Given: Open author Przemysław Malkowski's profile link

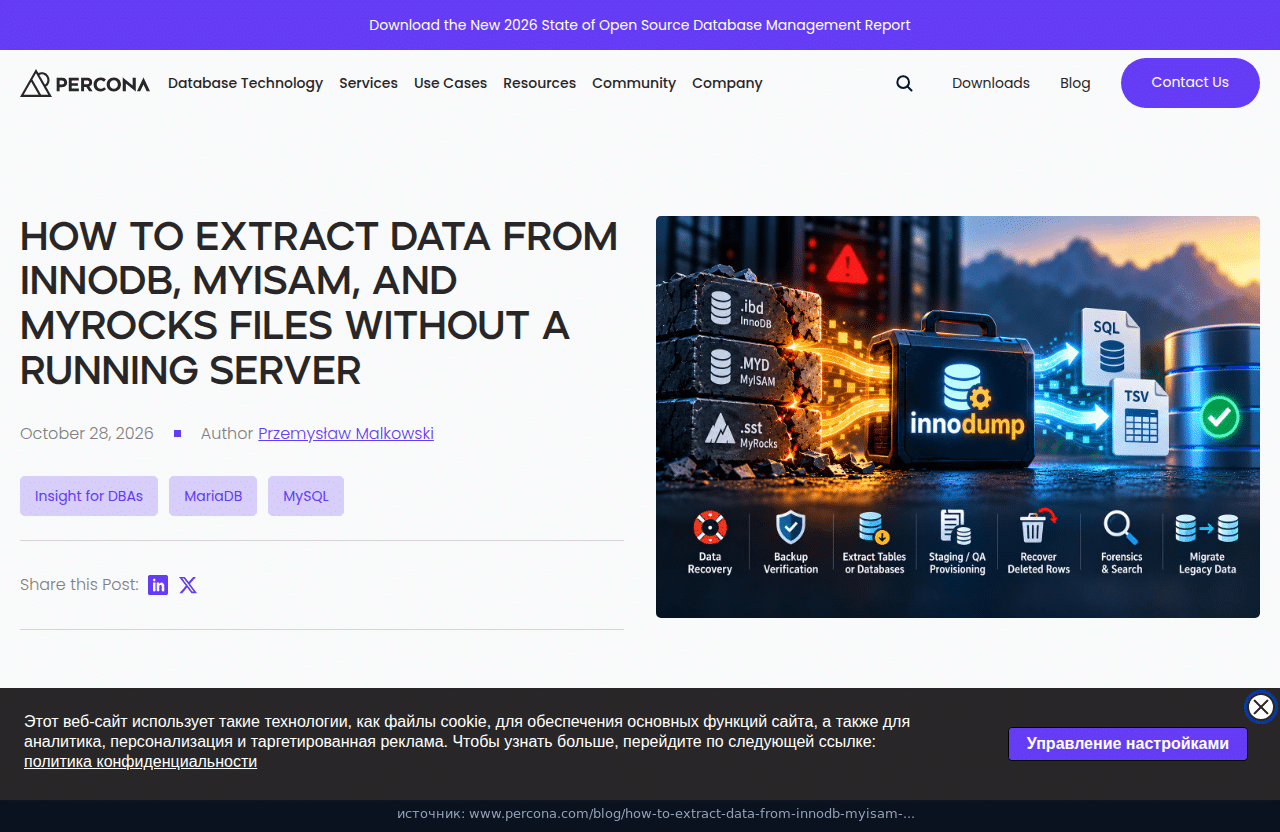Looking at the screenshot, I should click(346, 433).
